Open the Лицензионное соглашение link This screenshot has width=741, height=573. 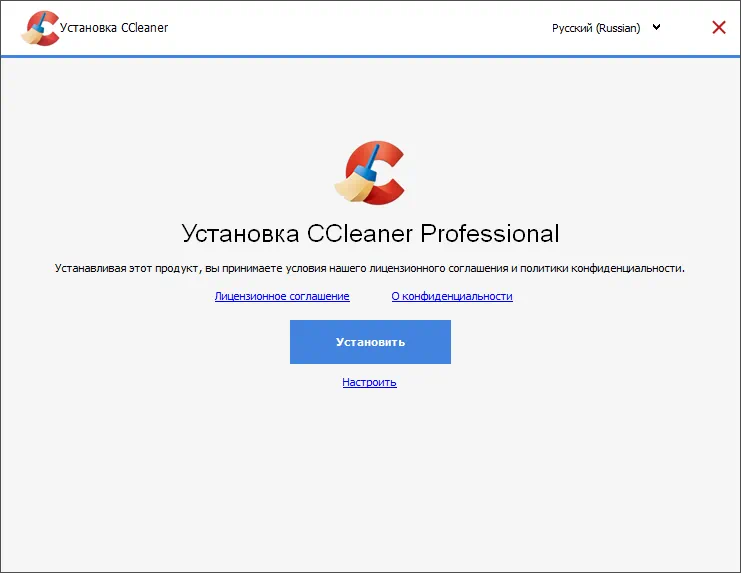coord(282,296)
